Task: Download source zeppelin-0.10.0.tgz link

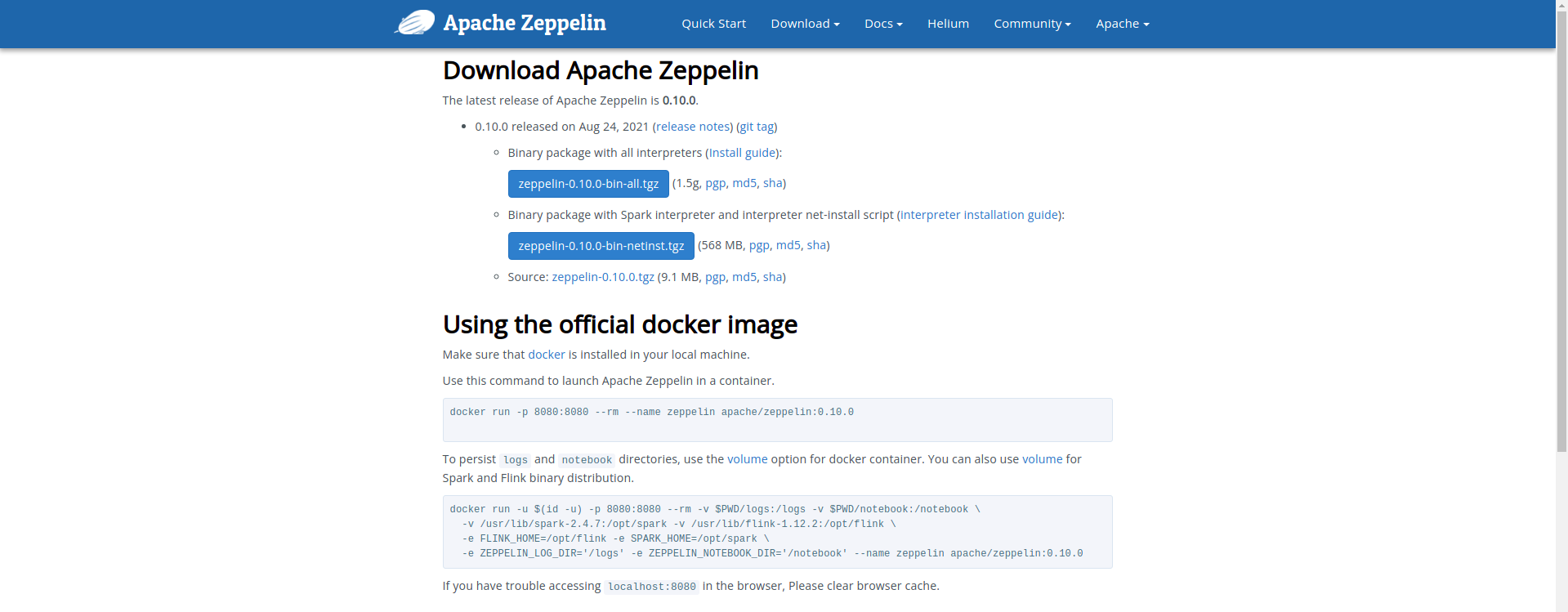Action: (x=603, y=277)
